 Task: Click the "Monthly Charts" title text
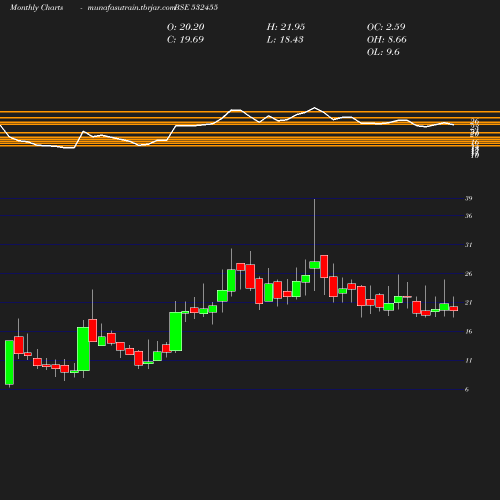click(37, 7)
